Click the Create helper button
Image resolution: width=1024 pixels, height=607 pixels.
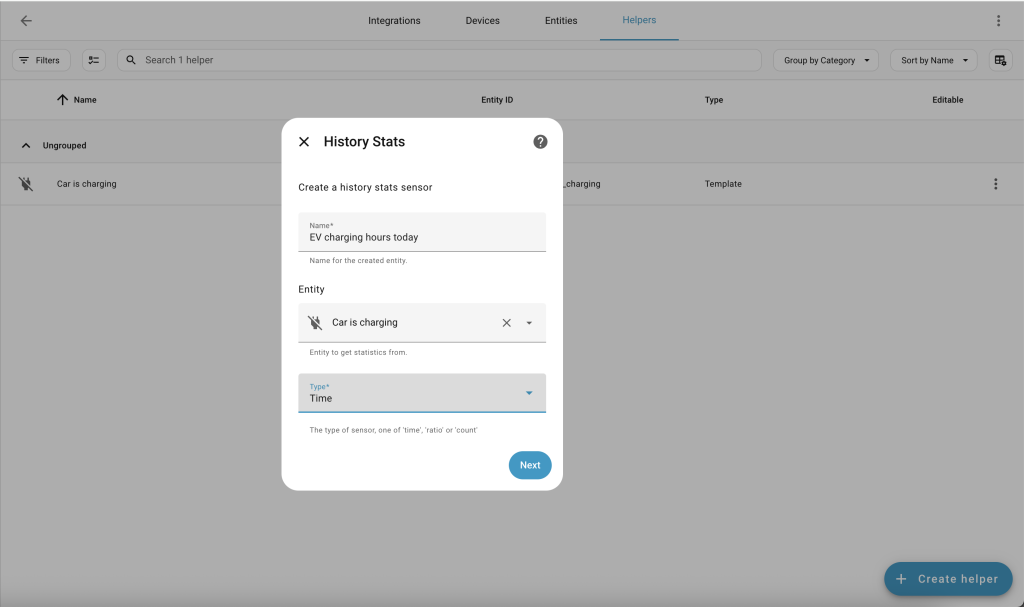click(x=947, y=579)
